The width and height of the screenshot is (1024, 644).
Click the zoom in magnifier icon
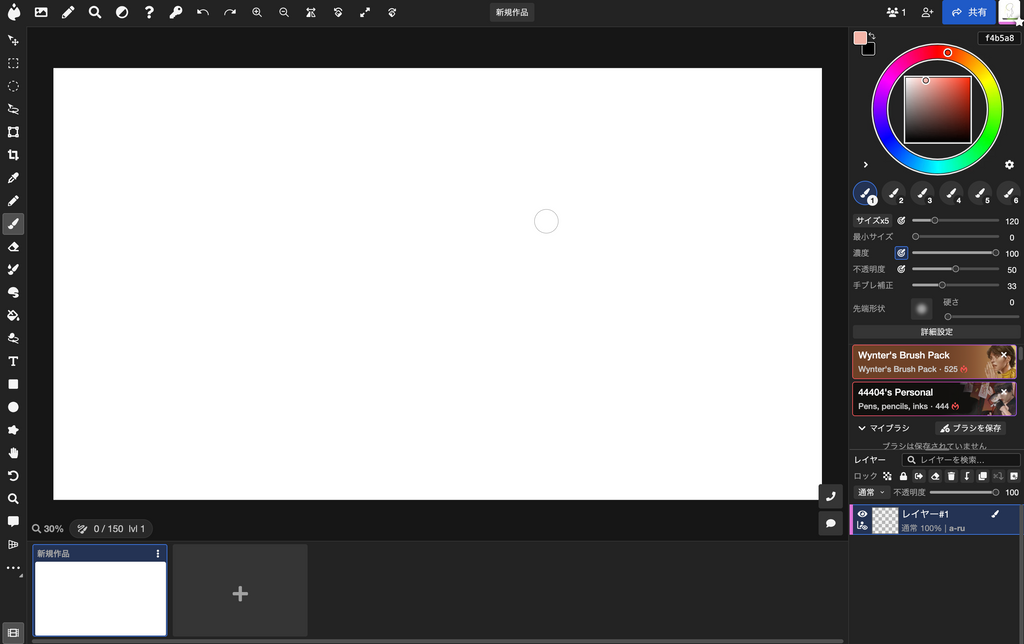(257, 13)
